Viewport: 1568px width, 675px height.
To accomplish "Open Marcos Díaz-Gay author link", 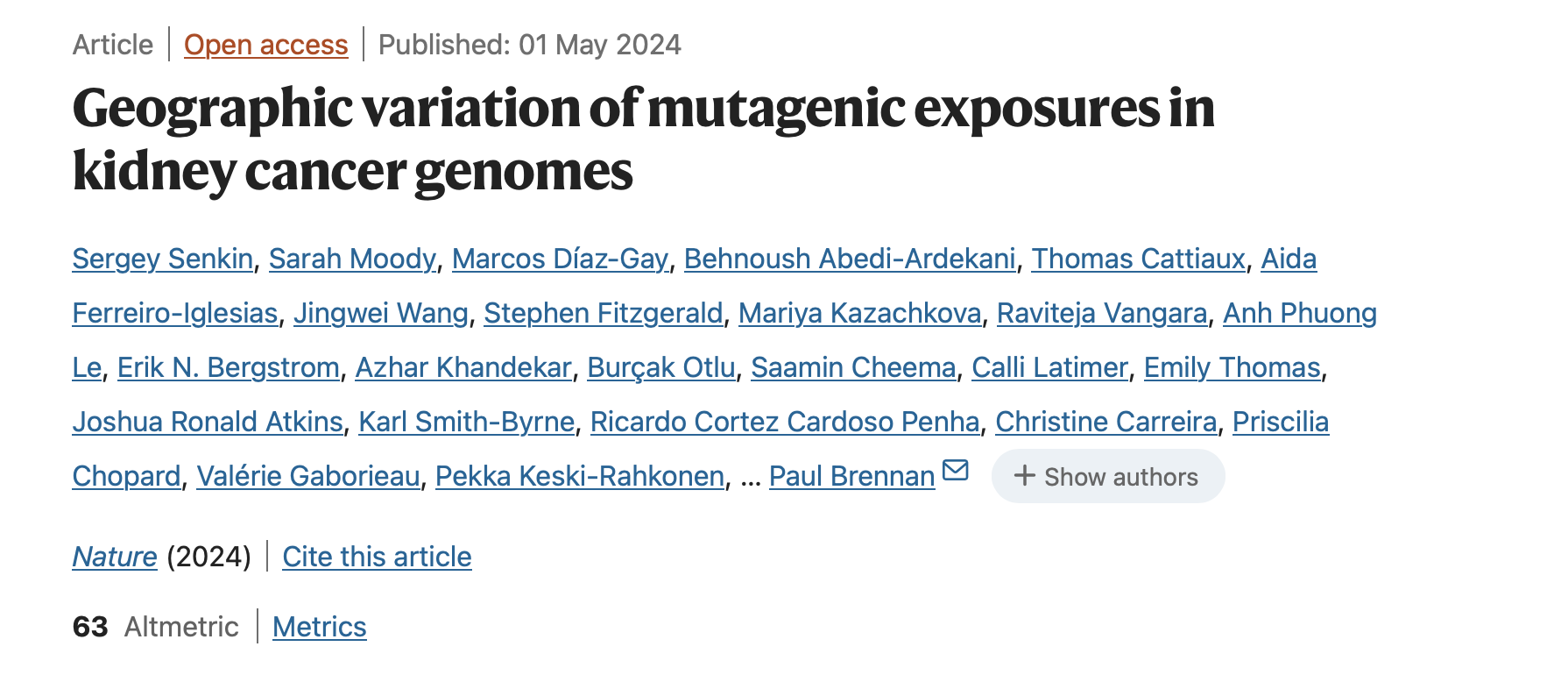I will coord(560,259).
